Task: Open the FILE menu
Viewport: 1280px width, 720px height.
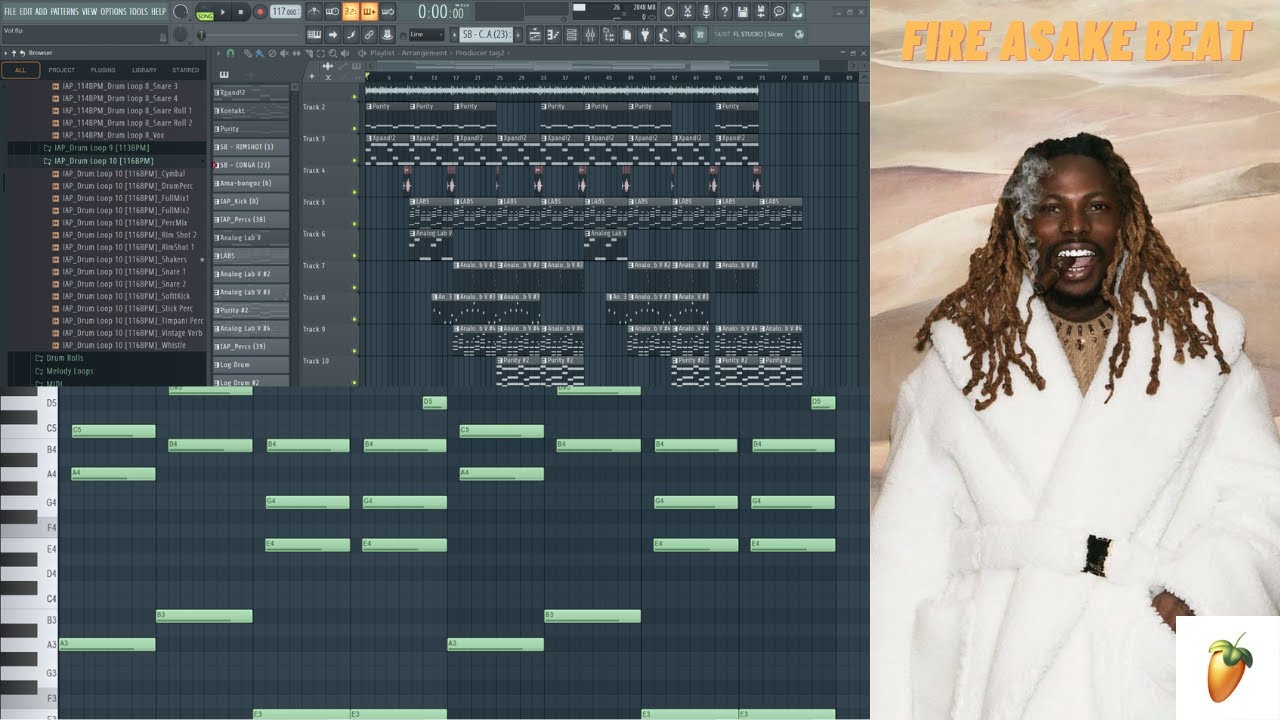Action: (10, 11)
